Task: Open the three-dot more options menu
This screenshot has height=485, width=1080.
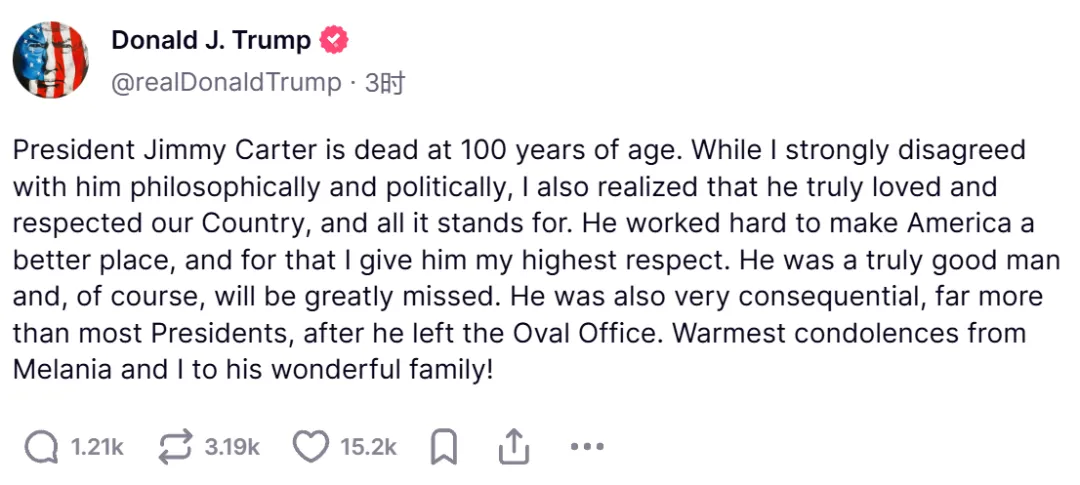Action: [x=587, y=447]
